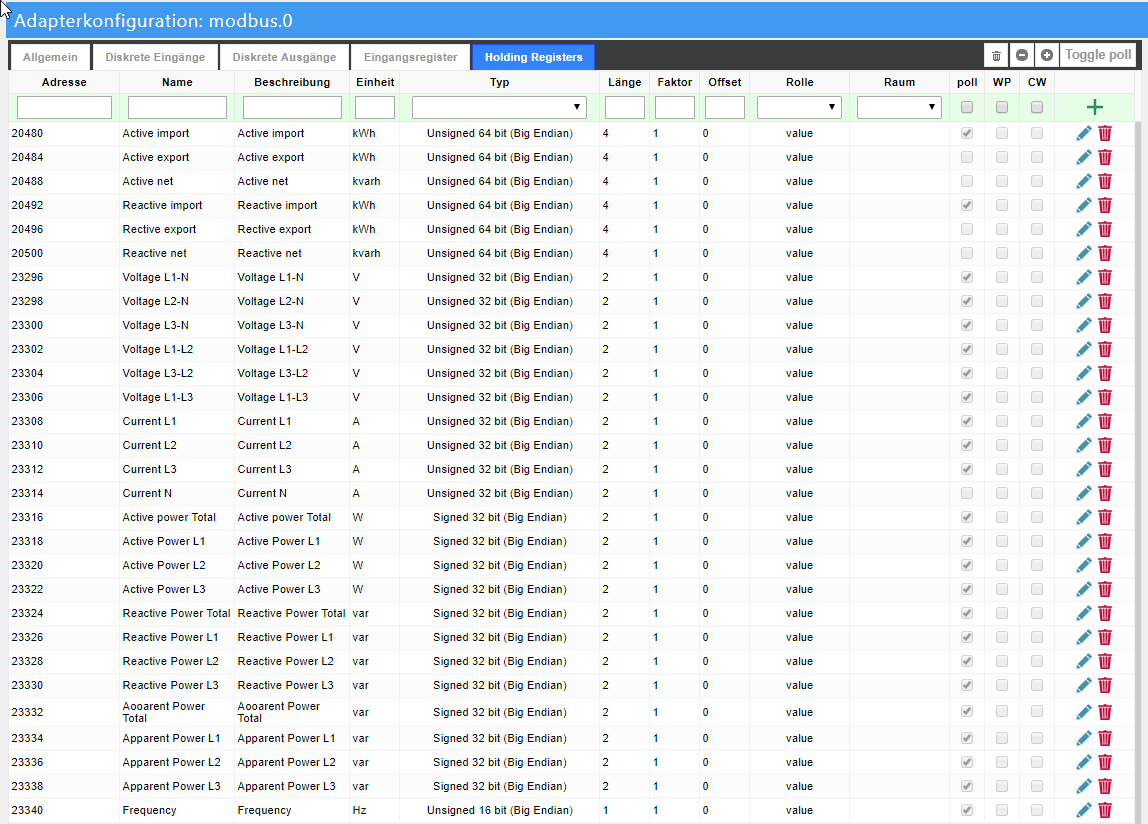Toggle poll checkbox for Active import
1148x824 pixels.
[967, 133]
